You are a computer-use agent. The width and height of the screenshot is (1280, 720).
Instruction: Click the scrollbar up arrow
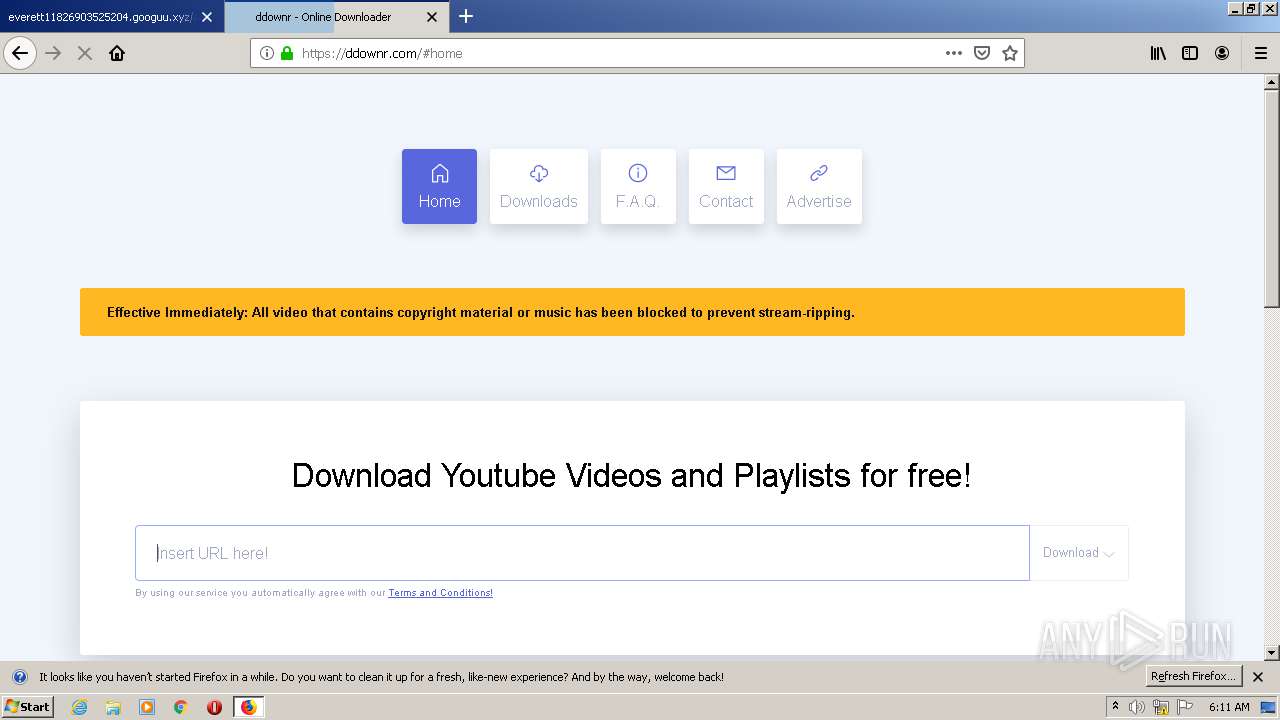point(1272,81)
